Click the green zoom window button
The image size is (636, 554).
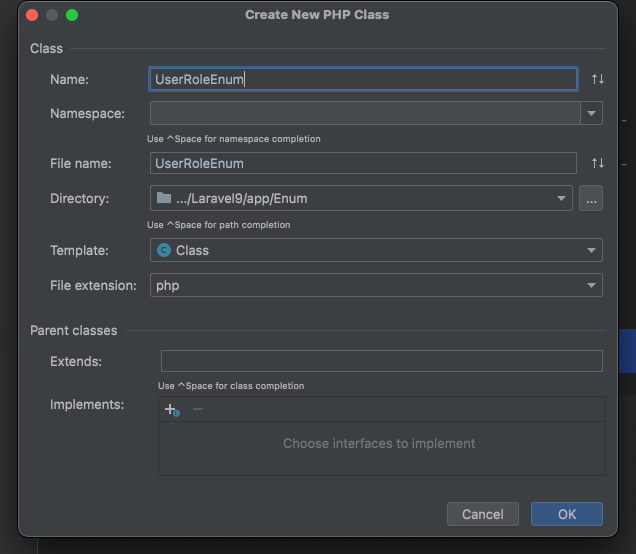coord(72,15)
